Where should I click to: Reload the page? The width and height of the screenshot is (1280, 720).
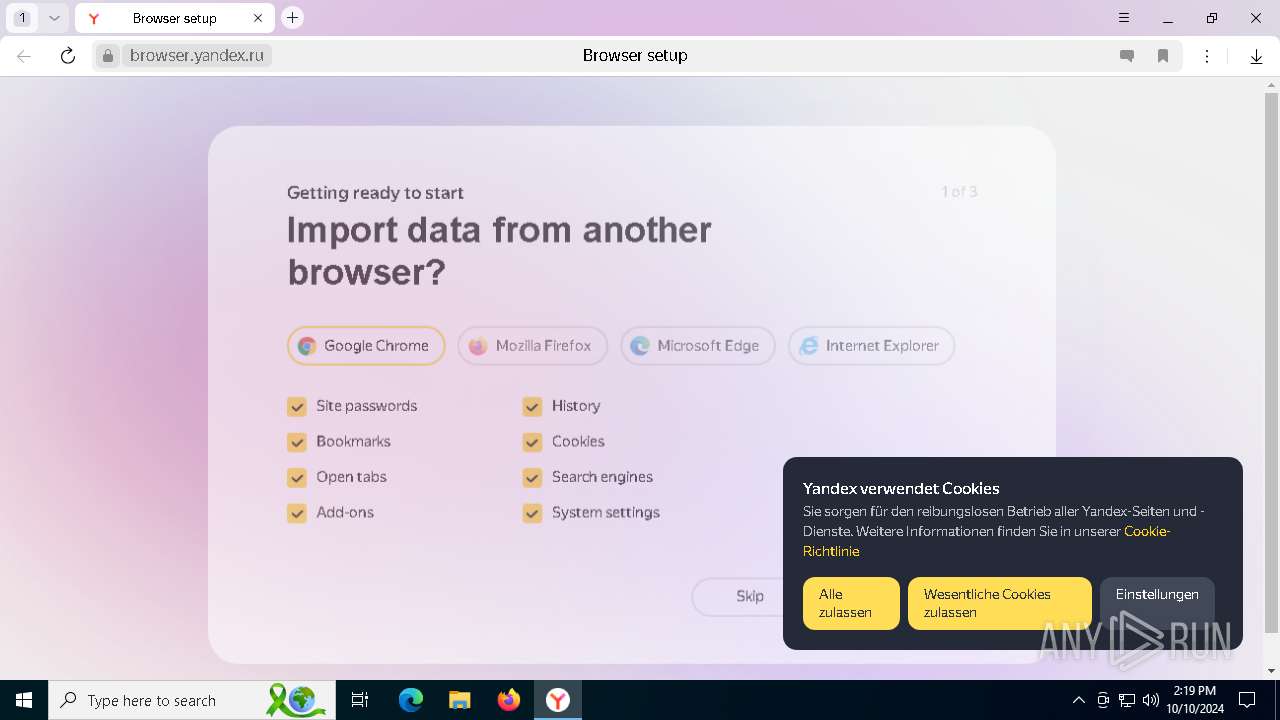click(x=68, y=56)
